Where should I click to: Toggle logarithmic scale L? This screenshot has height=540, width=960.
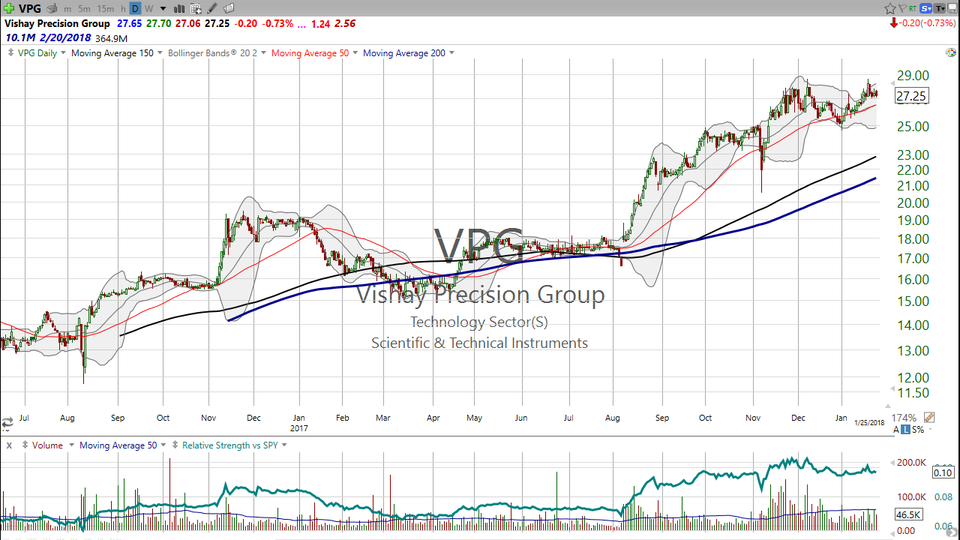click(906, 430)
